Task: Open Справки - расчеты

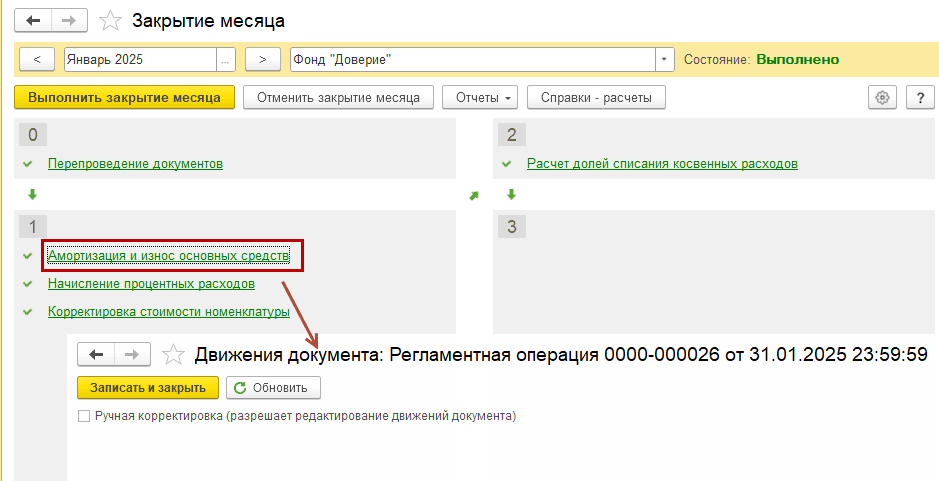Action: pos(596,98)
